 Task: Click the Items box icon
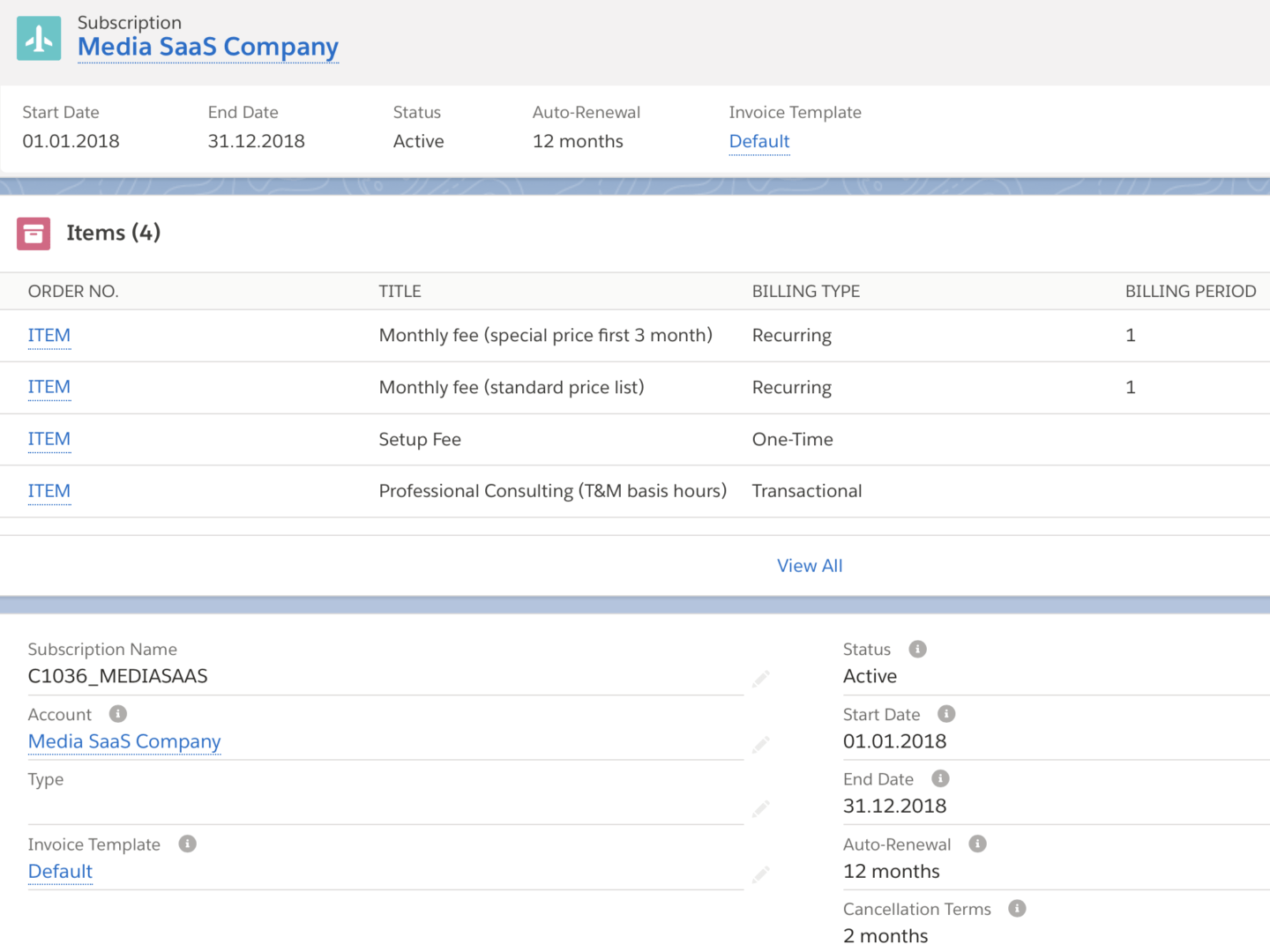(34, 234)
